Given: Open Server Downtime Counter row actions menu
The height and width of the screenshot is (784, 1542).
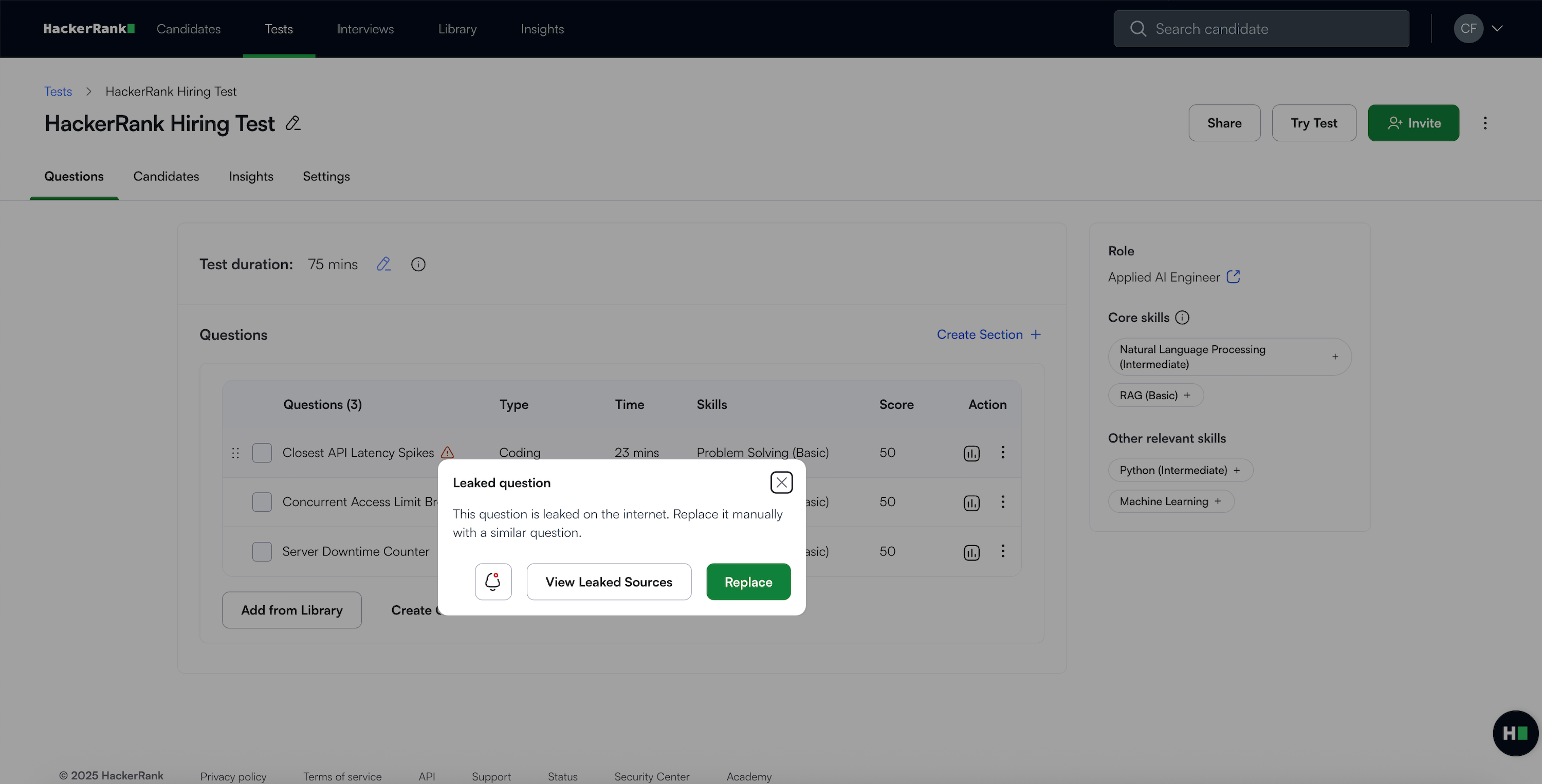Looking at the screenshot, I should (x=1003, y=551).
